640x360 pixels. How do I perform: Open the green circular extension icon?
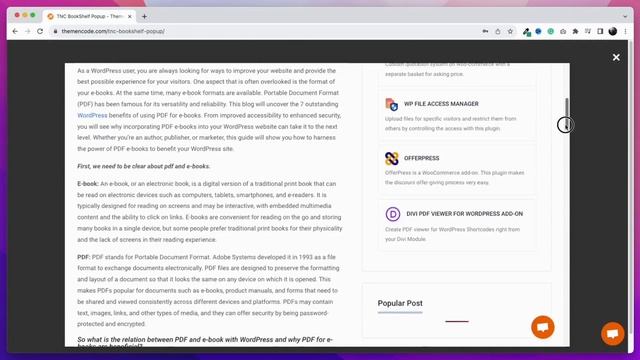pyautogui.click(x=551, y=31)
